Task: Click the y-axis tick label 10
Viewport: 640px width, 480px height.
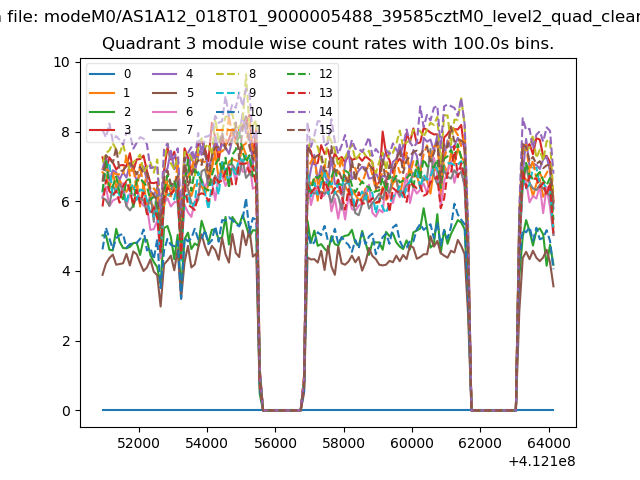Action: pos(61,62)
